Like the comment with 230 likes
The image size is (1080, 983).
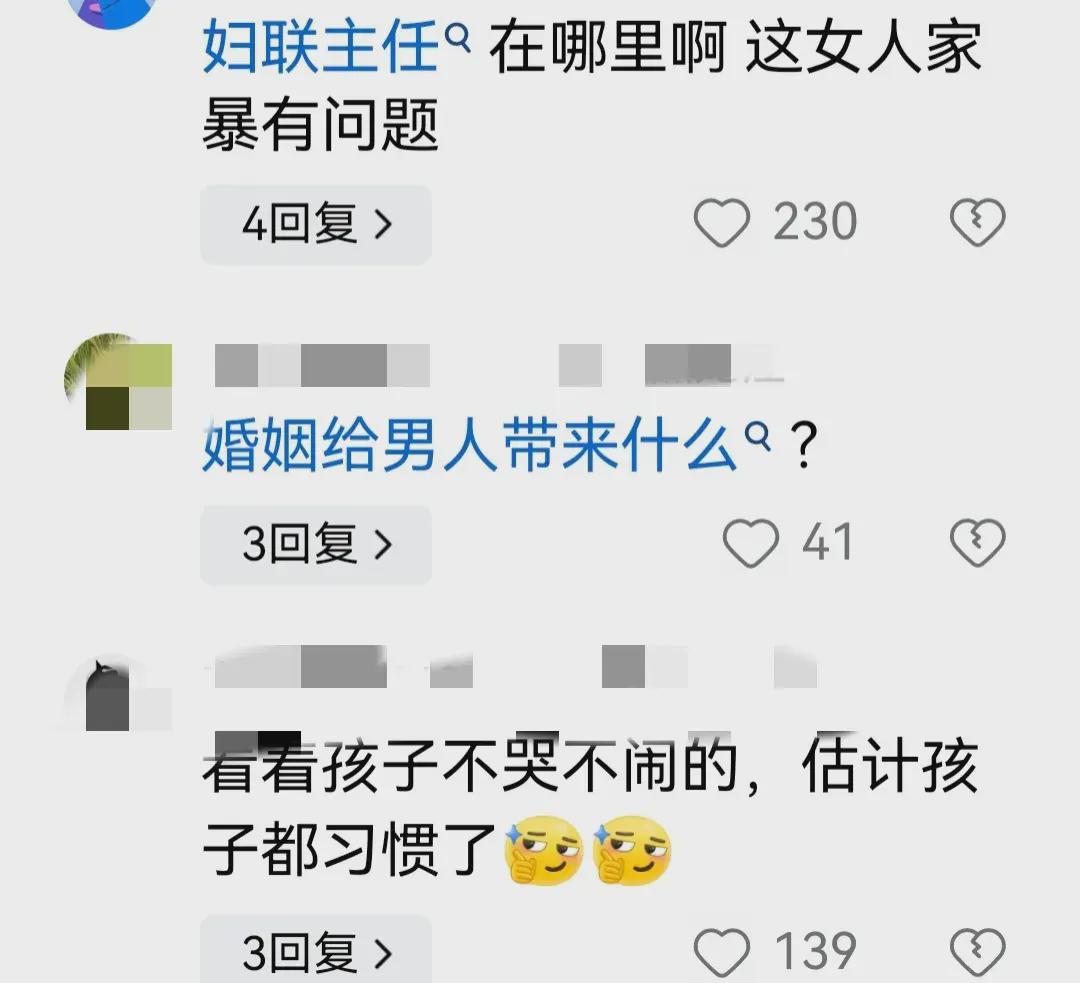(721, 223)
